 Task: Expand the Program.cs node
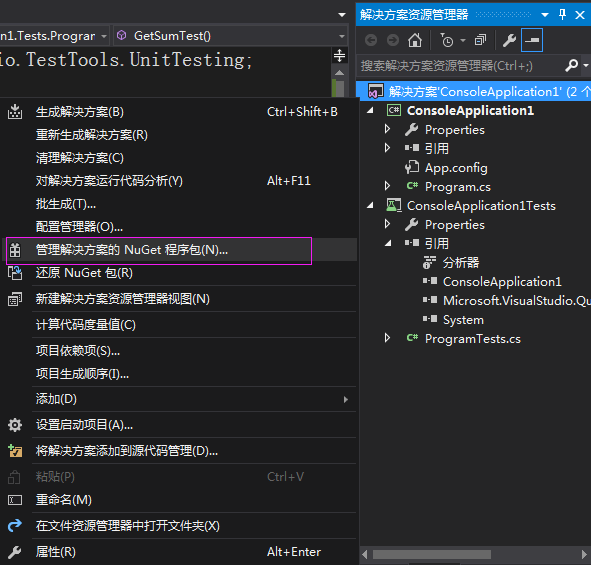pos(387,186)
